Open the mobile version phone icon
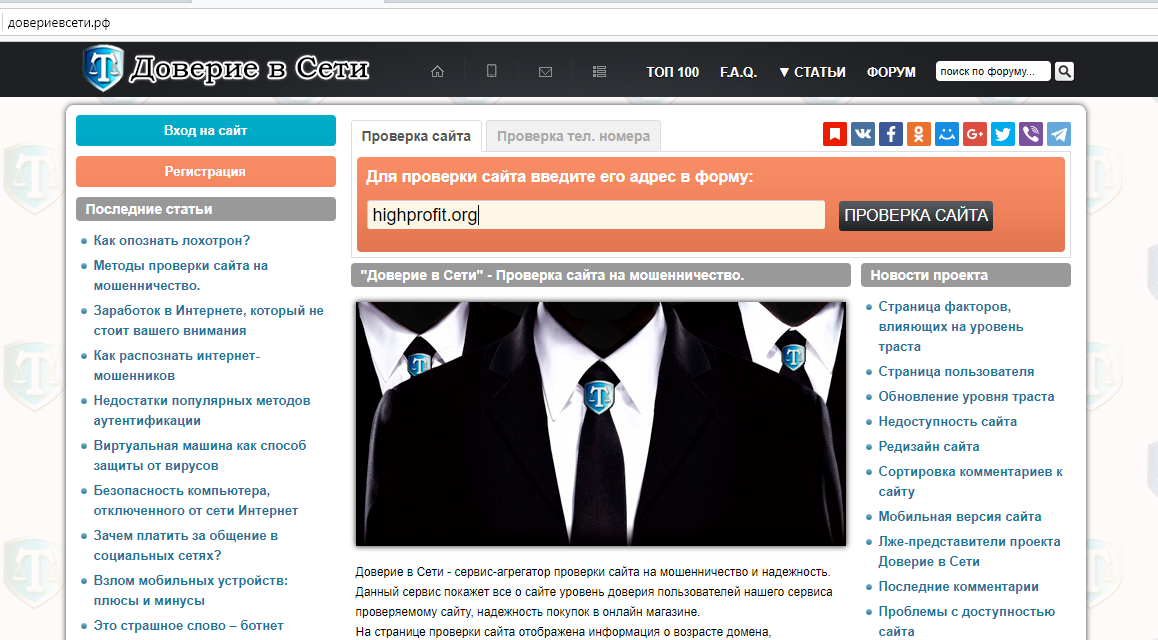Image resolution: width=1158 pixels, height=640 pixels. 491,71
